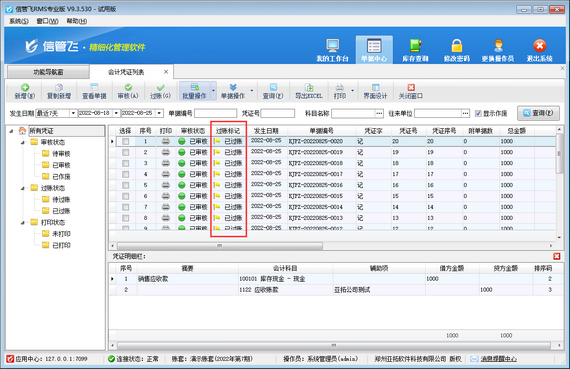The height and width of the screenshot is (369, 570).
Task: Collapse the 审核状态 tree node
Action: click(23, 143)
